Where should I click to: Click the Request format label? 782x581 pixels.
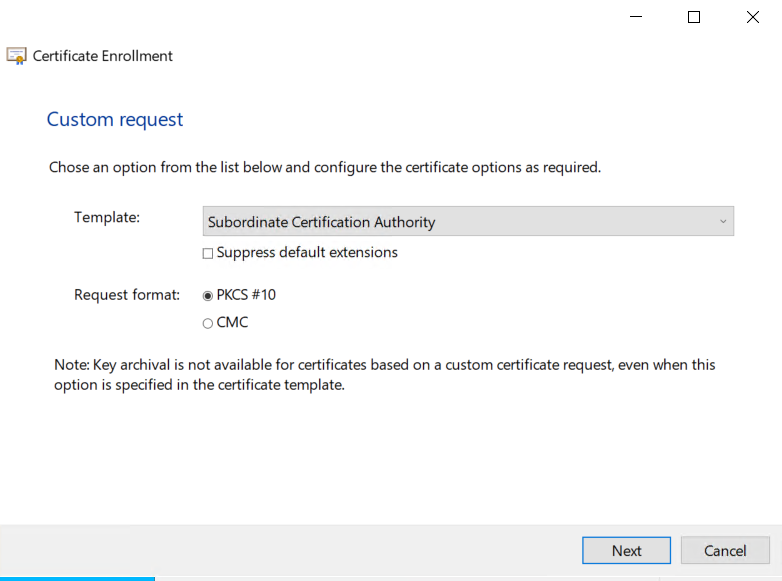click(x=127, y=295)
